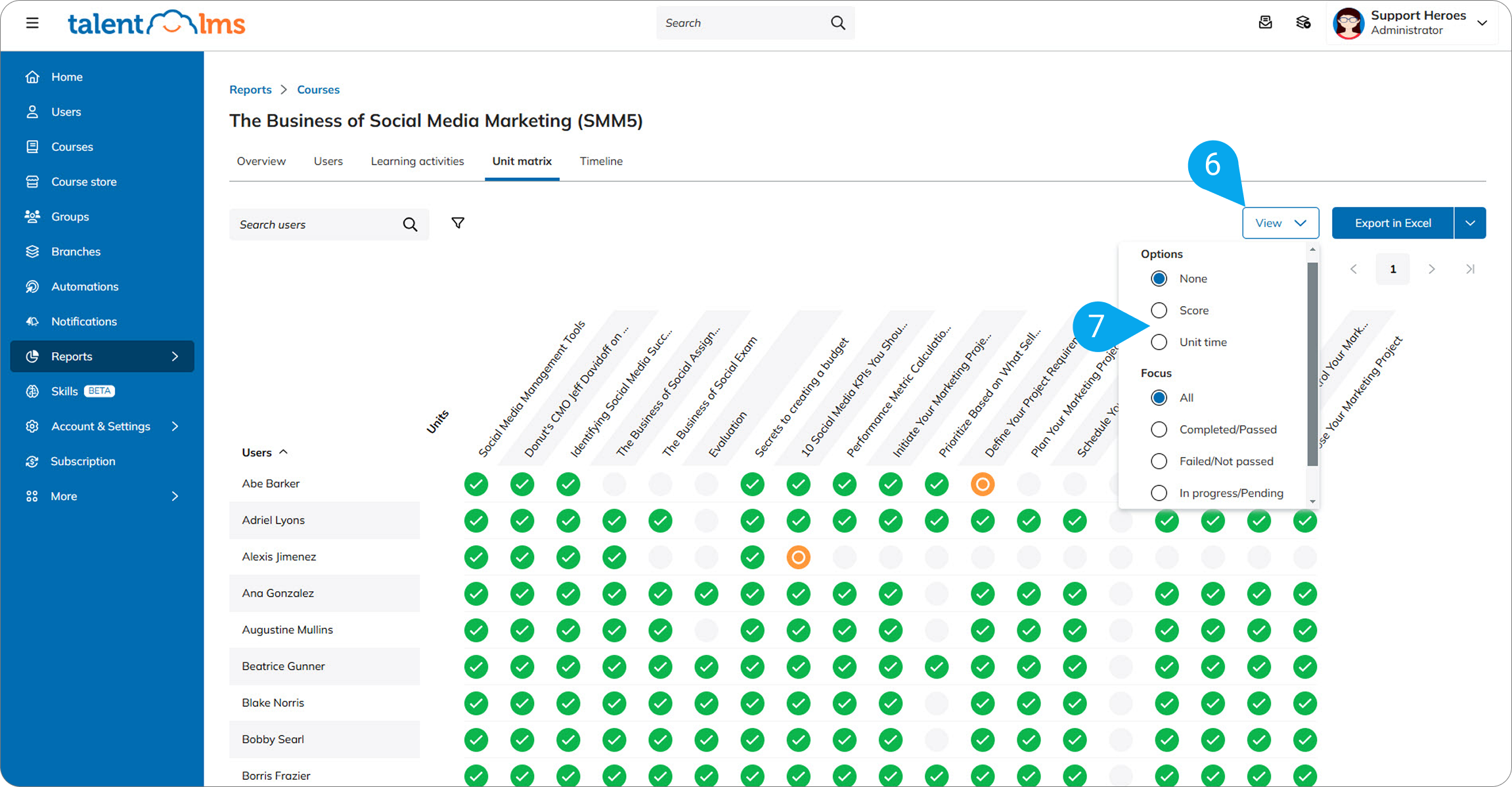Click the top search magnifier icon

837,23
